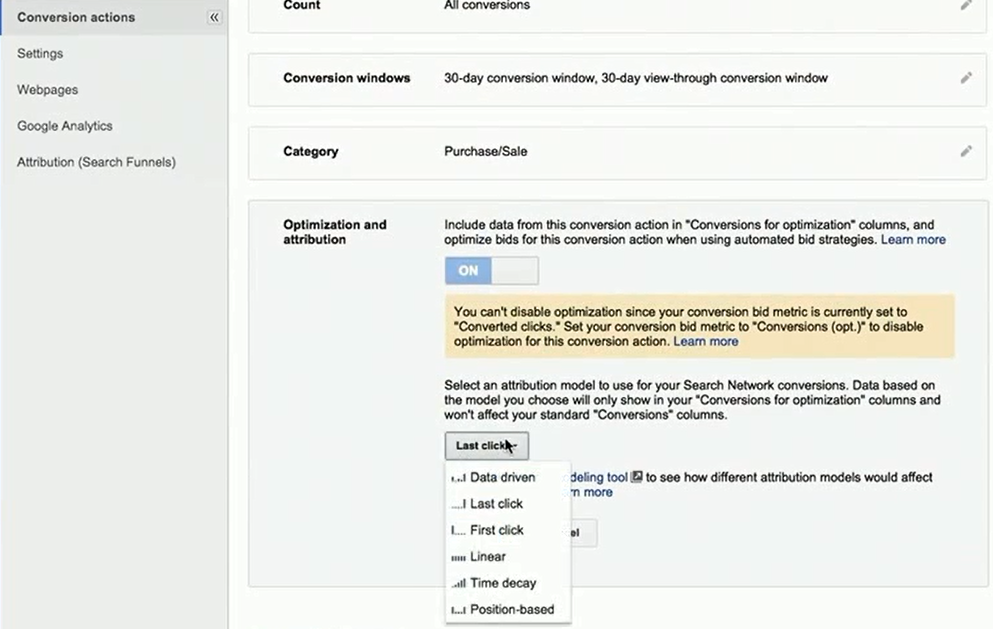Collapse the sidebar with the double chevron

214,17
